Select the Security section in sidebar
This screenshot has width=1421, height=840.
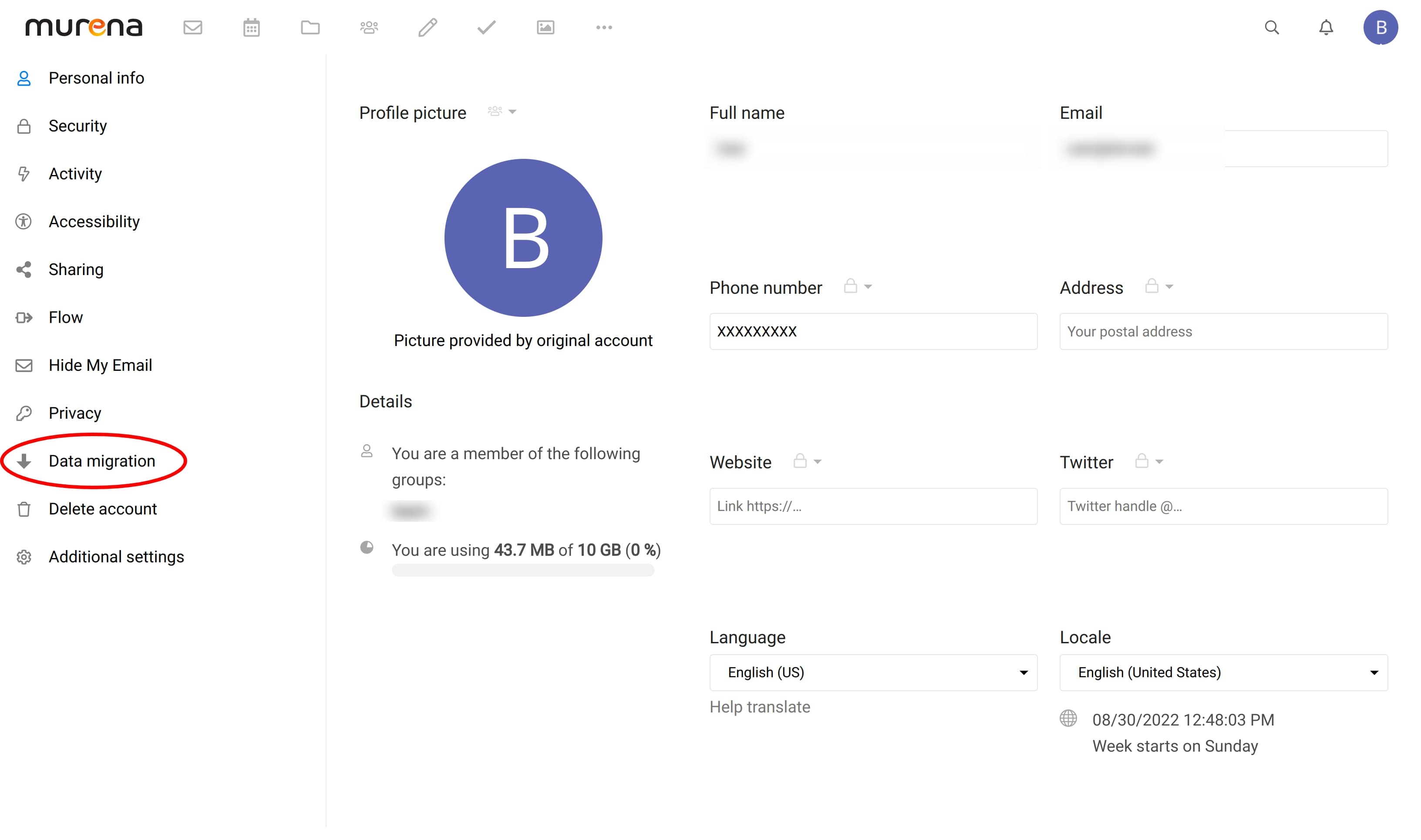click(77, 126)
